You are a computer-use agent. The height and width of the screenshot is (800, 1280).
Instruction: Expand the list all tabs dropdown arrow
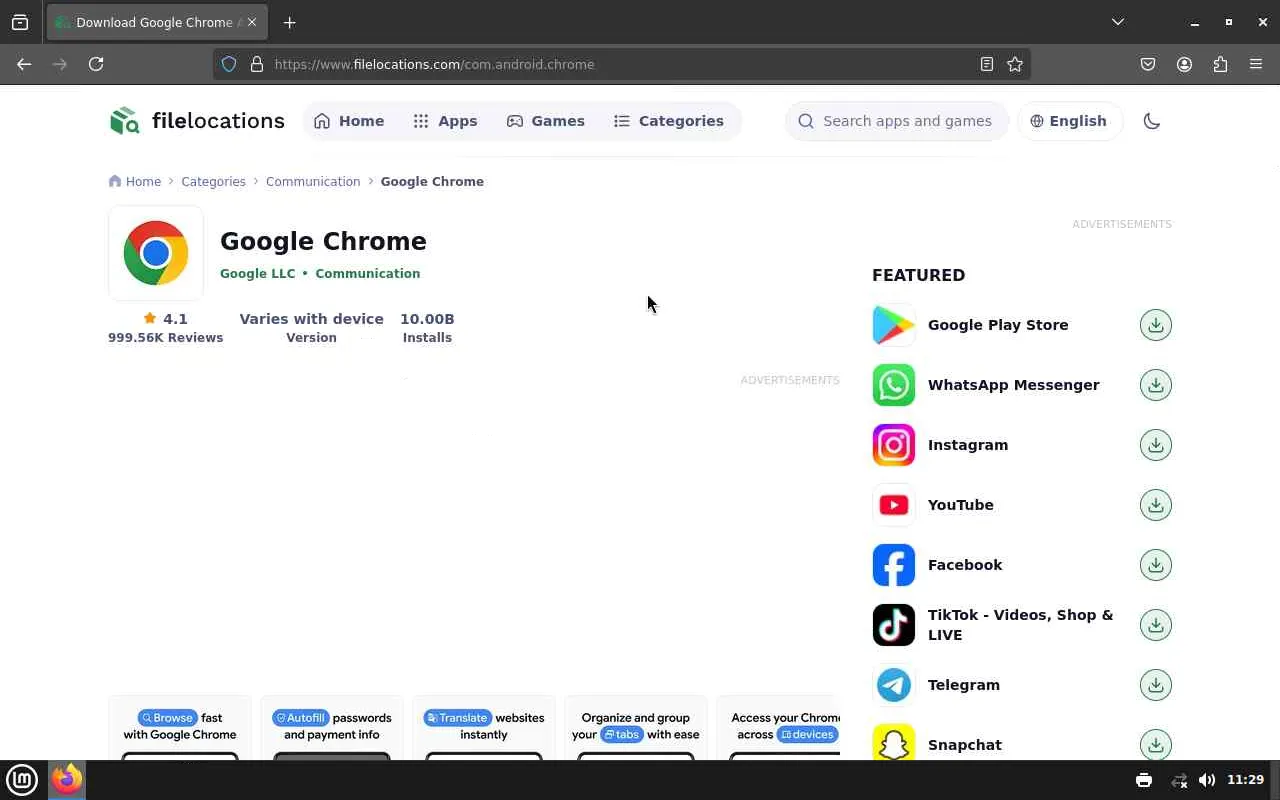coord(1118,22)
